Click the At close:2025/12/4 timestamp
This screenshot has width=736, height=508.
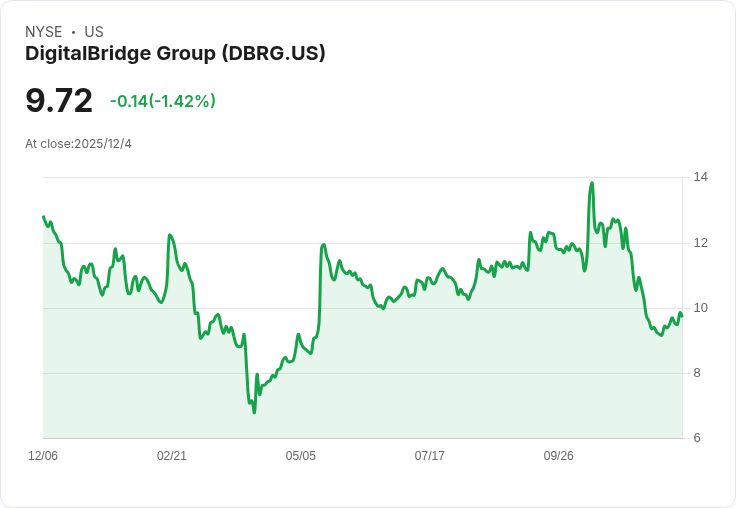coord(78,144)
